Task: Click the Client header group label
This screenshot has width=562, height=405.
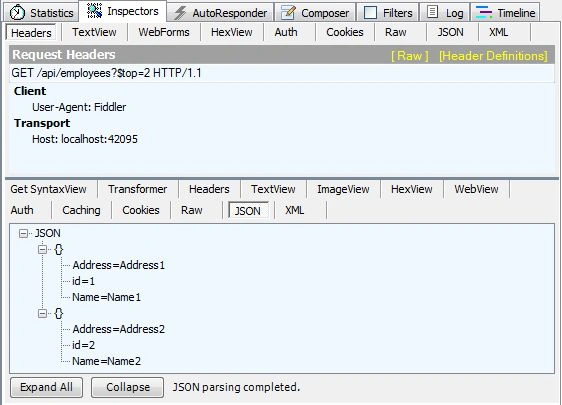Action: coord(30,91)
